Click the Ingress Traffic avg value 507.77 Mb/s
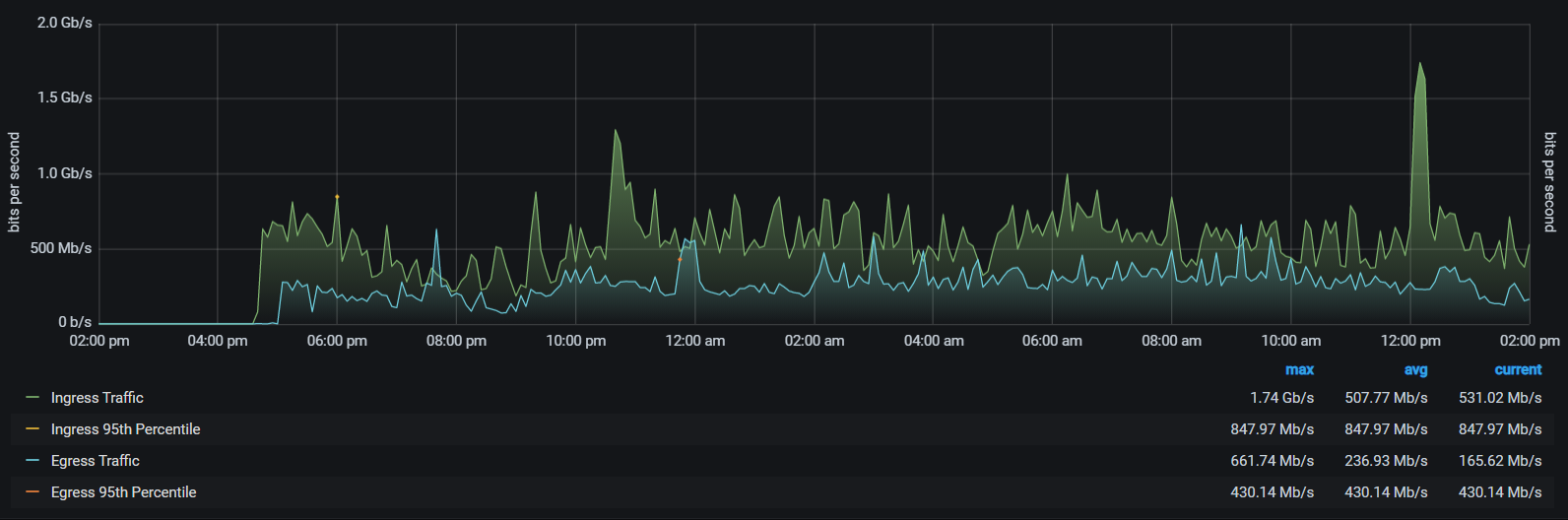 click(1386, 398)
